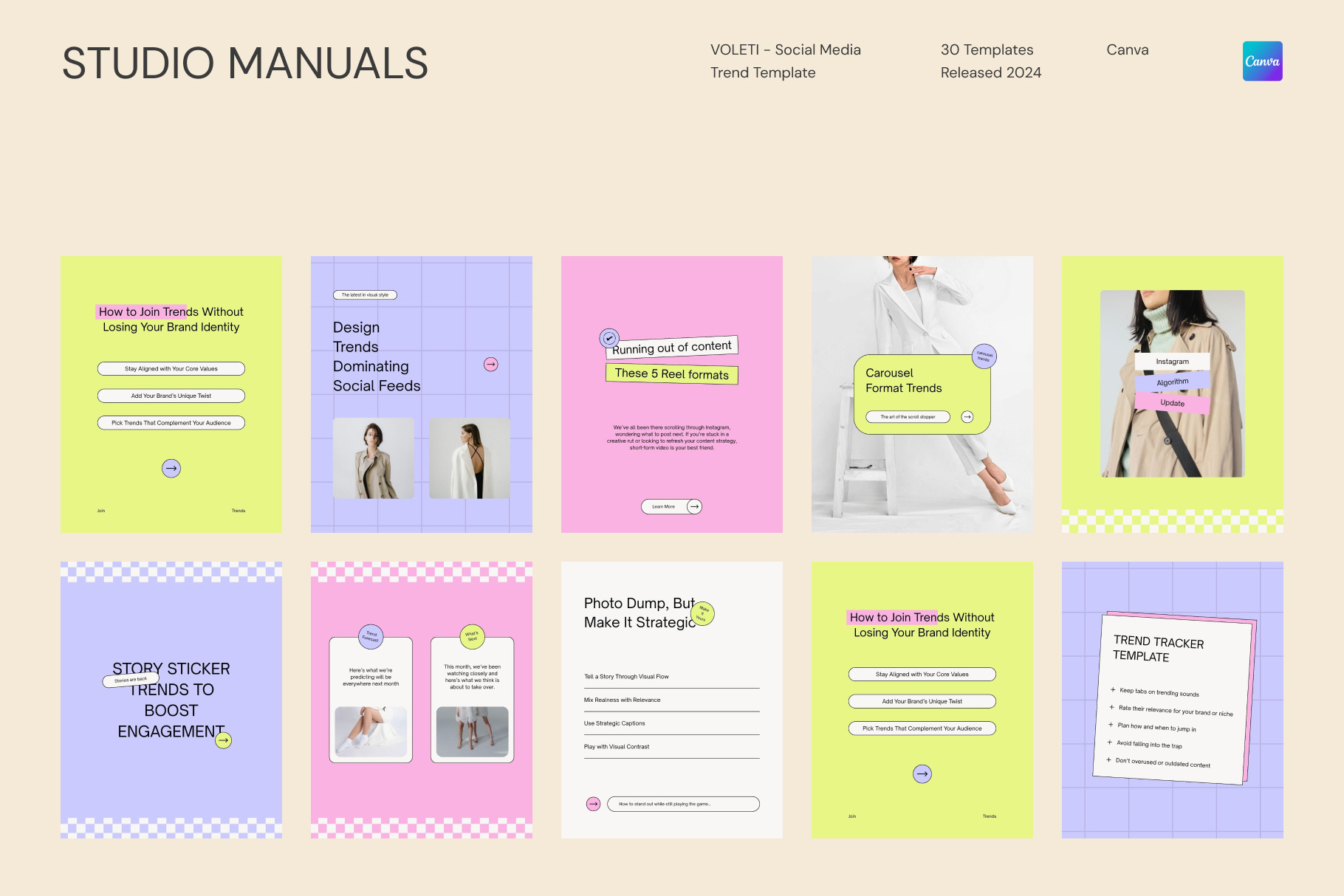Click The art of the scroll stopper pill
Viewport: 1344px width, 896px height.
pyautogui.click(x=908, y=417)
